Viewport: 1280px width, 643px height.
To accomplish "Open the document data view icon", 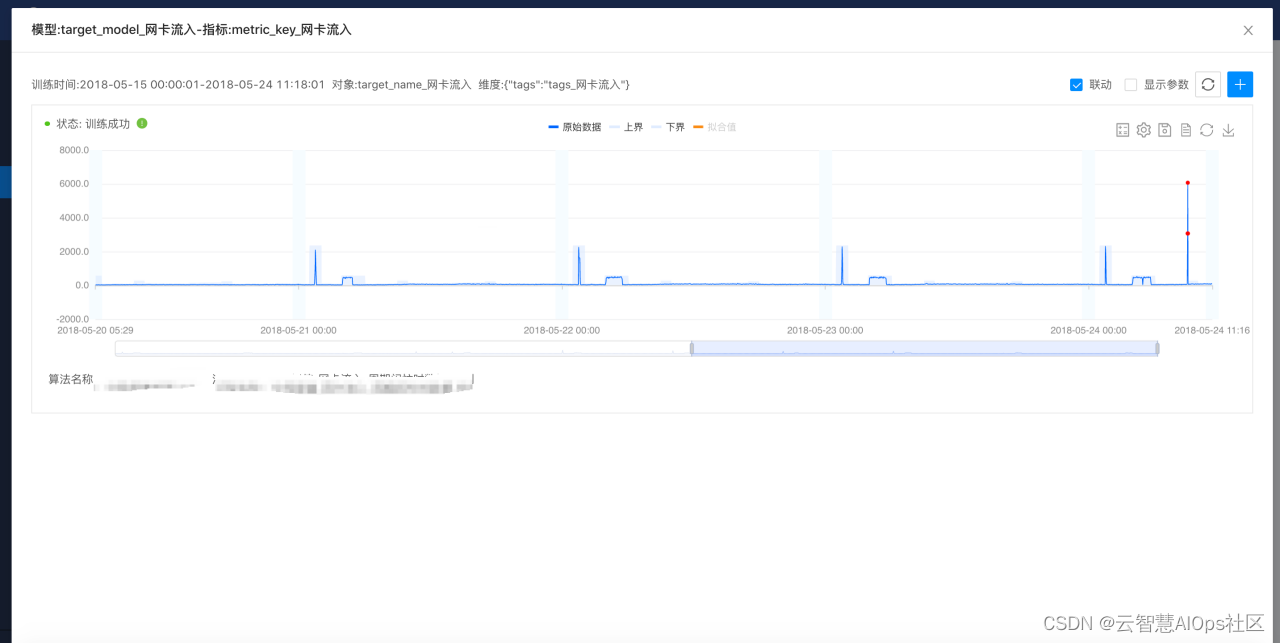I will tap(1186, 130).
